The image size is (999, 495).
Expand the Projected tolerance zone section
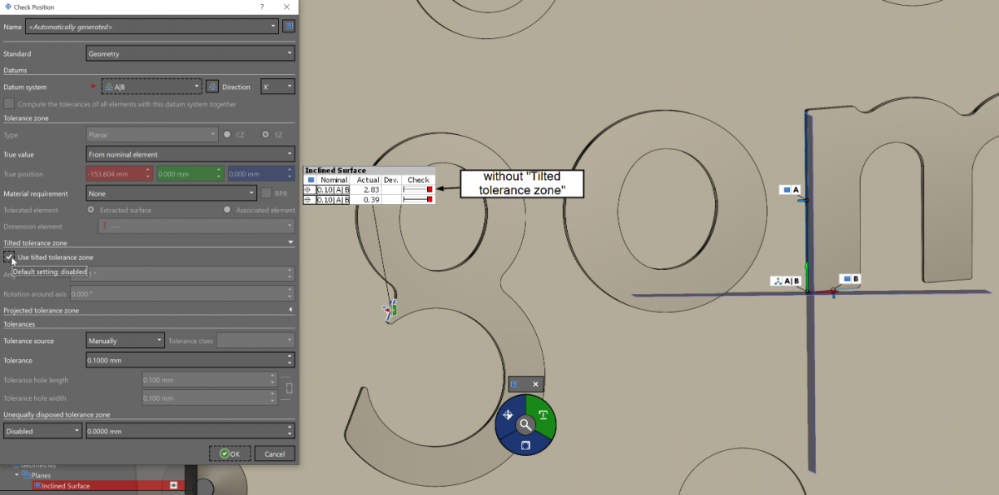tap(290, 310)
